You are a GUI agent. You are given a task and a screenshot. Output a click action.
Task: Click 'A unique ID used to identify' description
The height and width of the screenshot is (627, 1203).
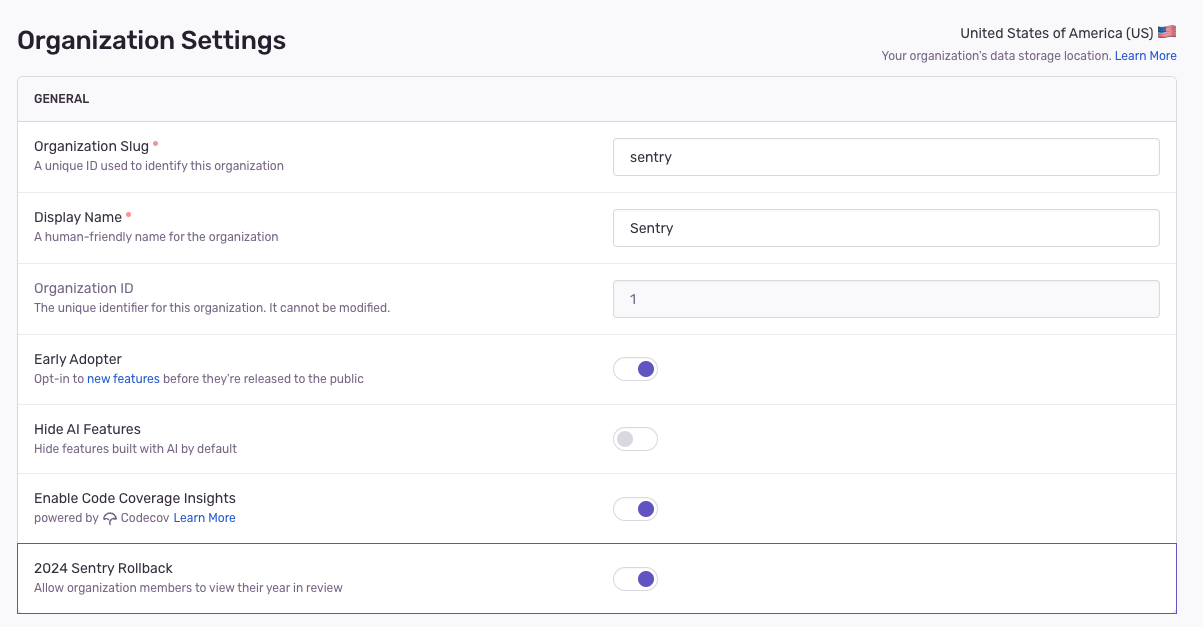pos(159,166)
